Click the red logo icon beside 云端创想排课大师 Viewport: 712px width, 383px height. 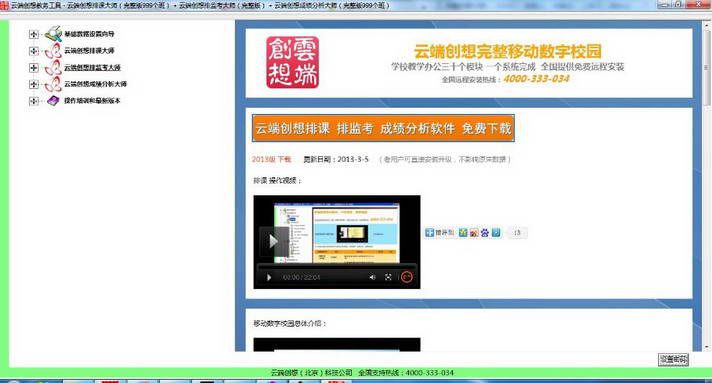coord(53,50)
